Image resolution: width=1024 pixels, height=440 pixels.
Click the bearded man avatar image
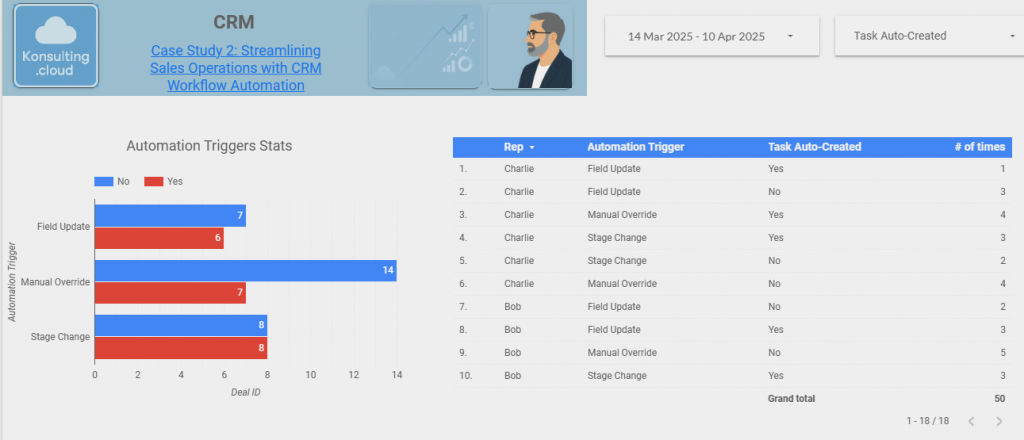[x=530, y=47]
